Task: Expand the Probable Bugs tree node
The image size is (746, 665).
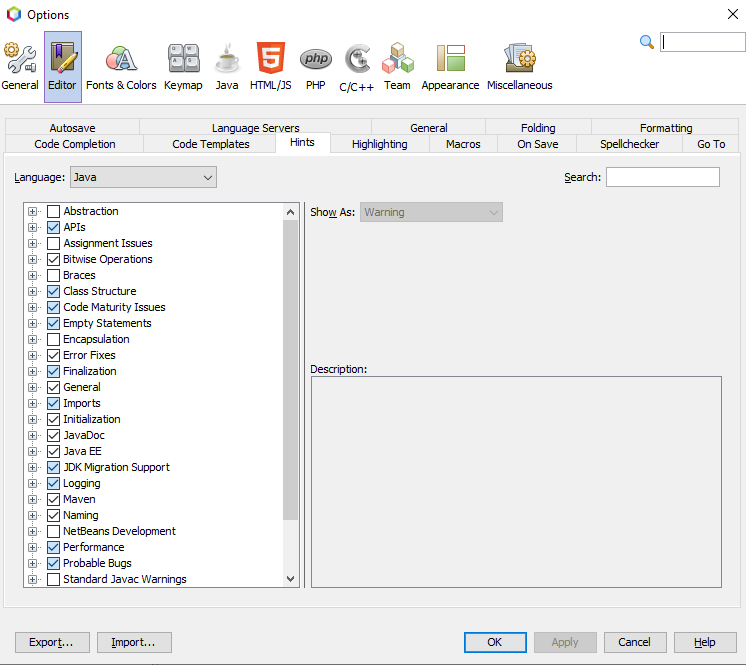Action: 33,563
